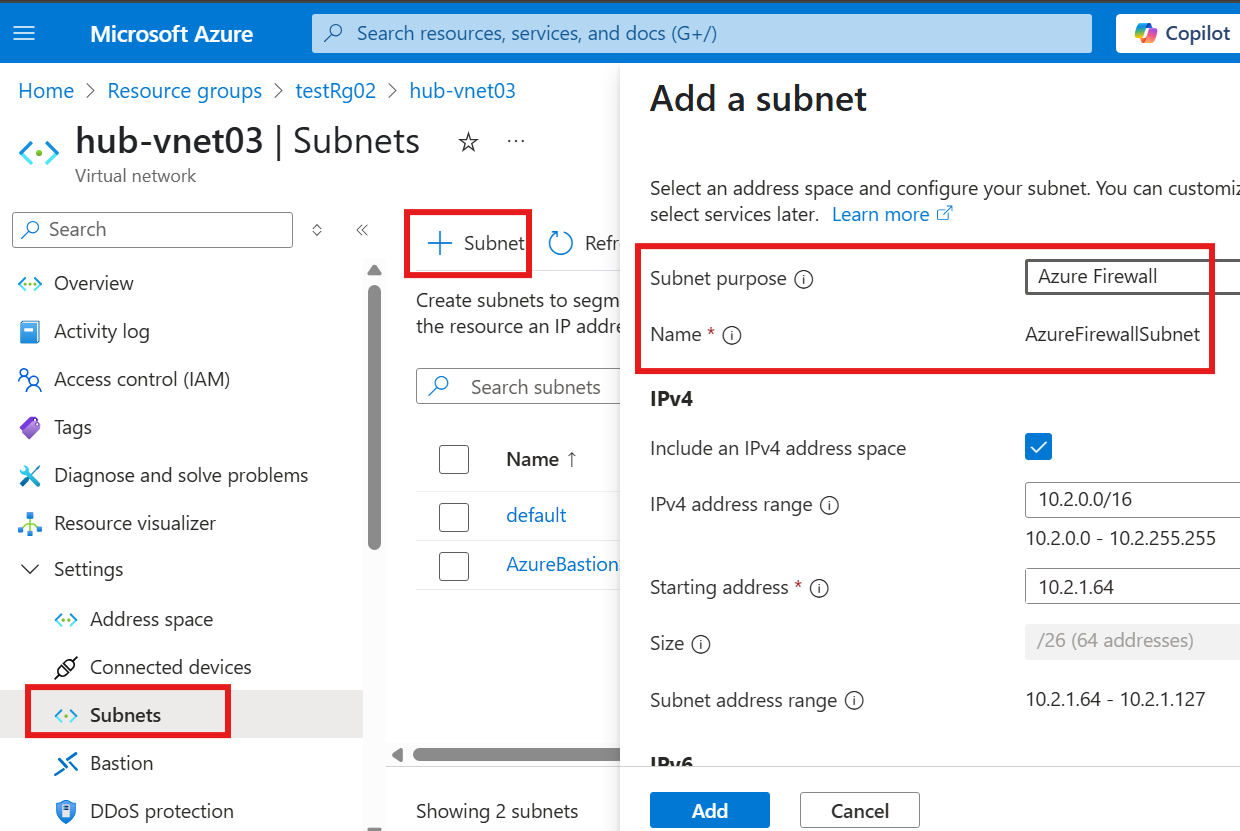Screen dimensions: 1240x831
Task: Open testRg02 breadcrumb link
Action: [x=336, y=91]
